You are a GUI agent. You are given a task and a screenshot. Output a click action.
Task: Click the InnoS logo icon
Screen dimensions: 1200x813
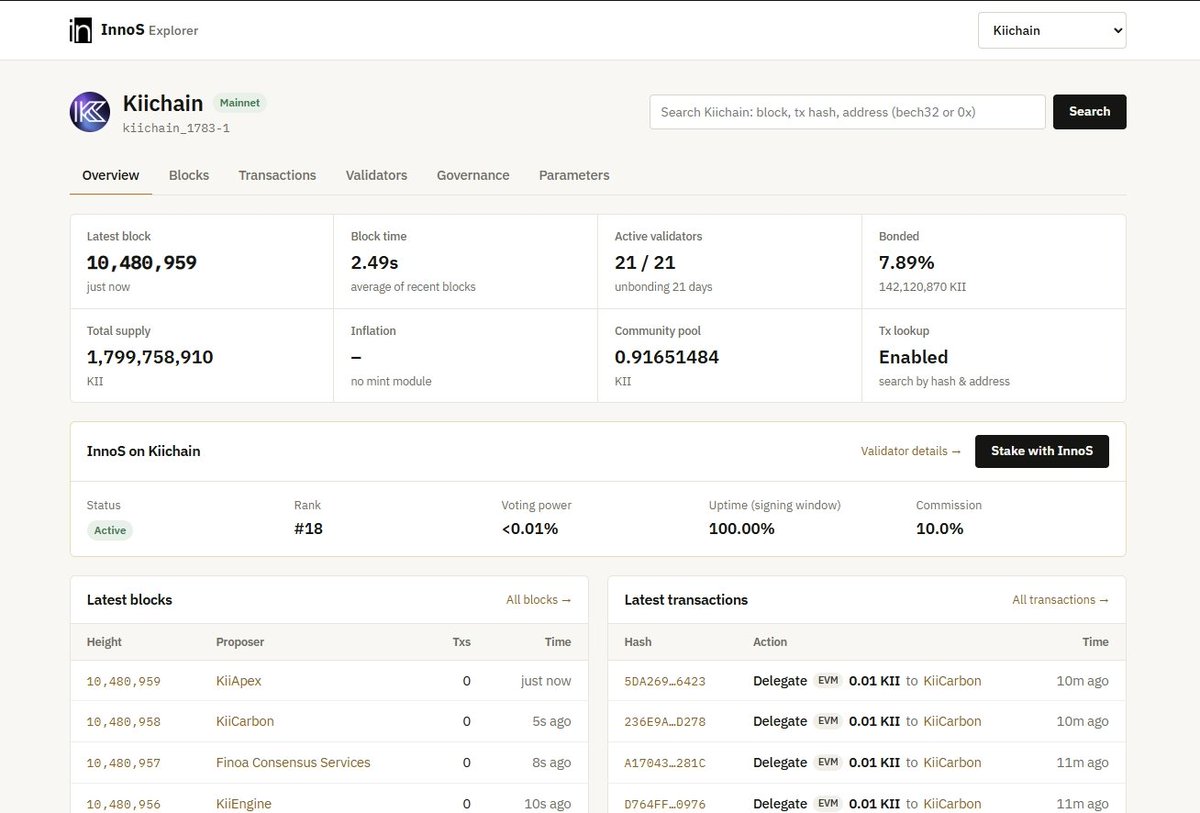(80, 30)
